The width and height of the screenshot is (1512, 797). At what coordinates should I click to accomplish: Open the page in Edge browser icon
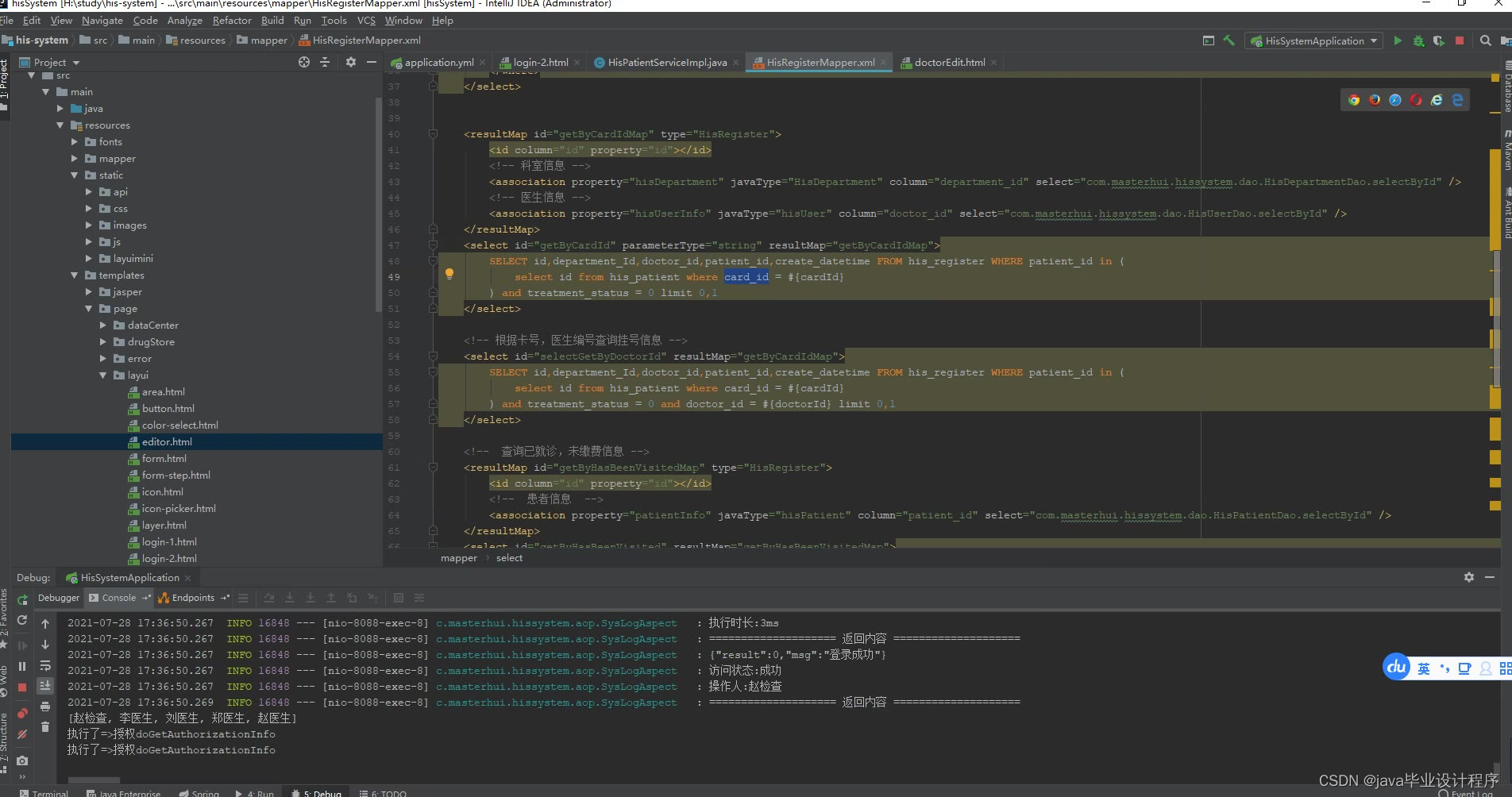pyautogui.click(x=1457, y=100)
